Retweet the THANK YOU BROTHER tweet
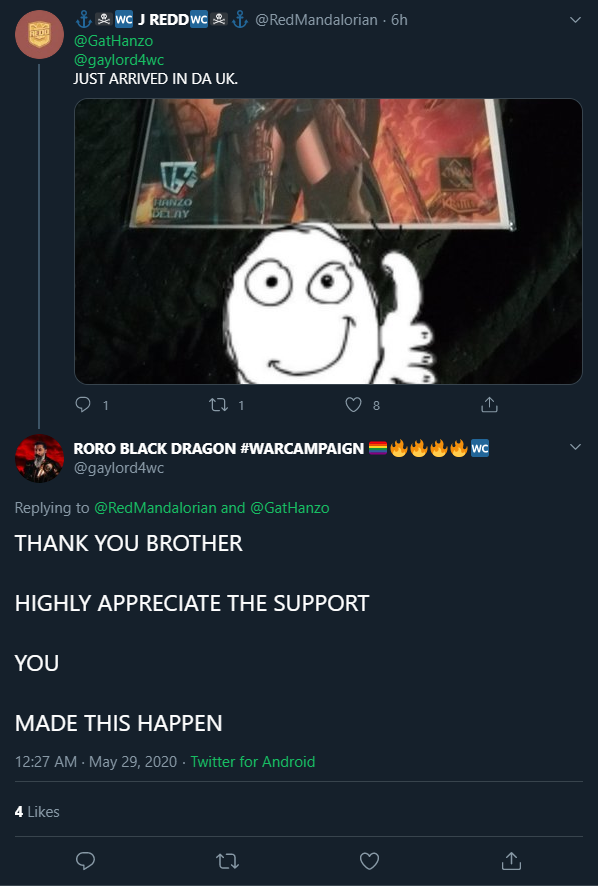The height and width of the screenshot is (886, 598). (x=227, y=861)
